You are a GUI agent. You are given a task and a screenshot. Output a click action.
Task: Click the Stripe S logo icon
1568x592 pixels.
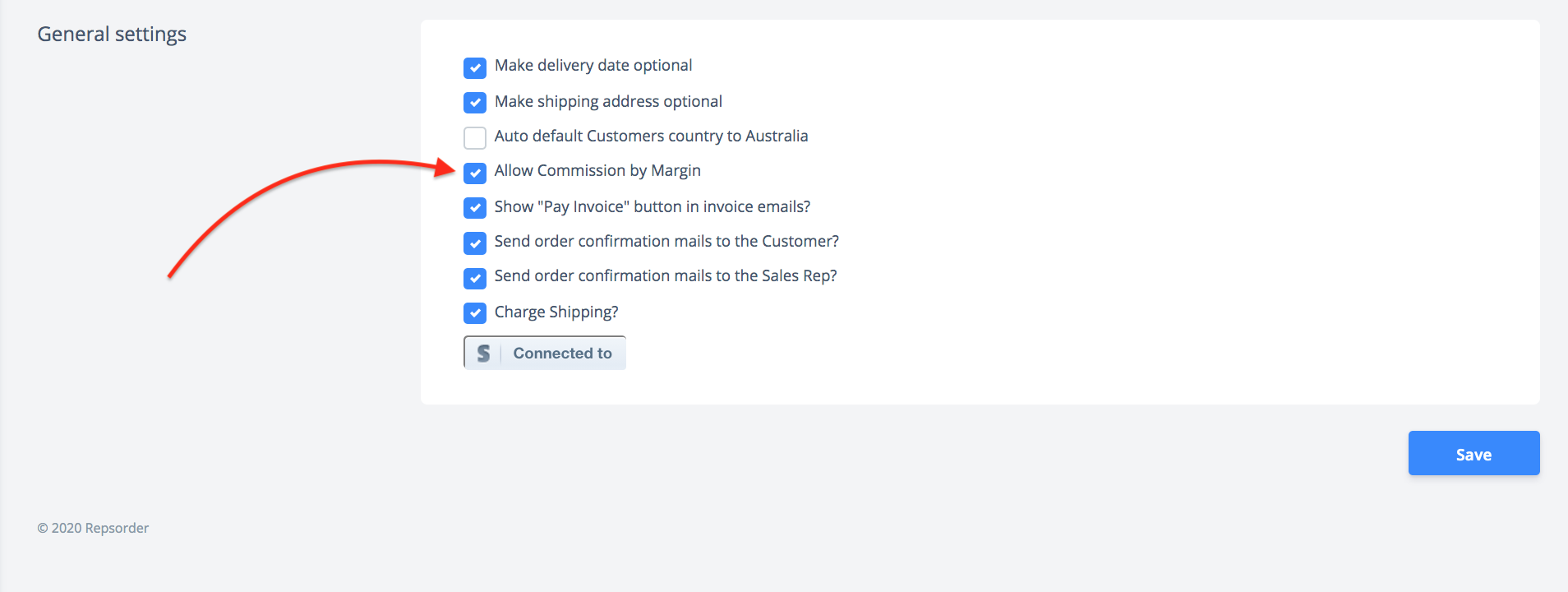pos(483,354)
